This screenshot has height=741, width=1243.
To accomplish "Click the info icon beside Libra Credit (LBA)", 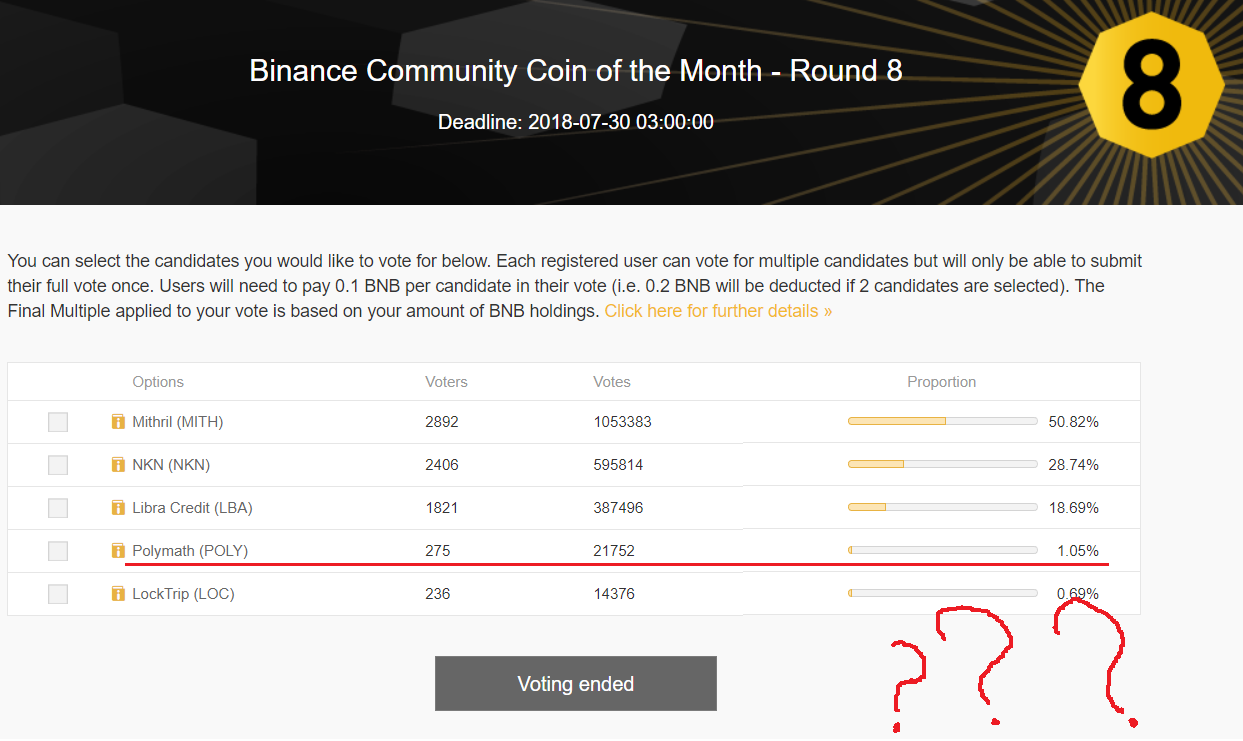I will tap(118, 508).
